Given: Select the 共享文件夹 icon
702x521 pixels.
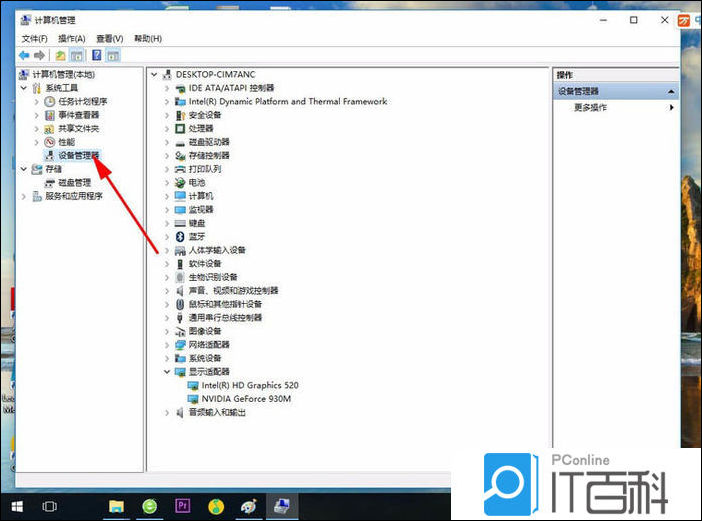Looking at the screenshot, I should pyautogui.click(x=50, y=129).
